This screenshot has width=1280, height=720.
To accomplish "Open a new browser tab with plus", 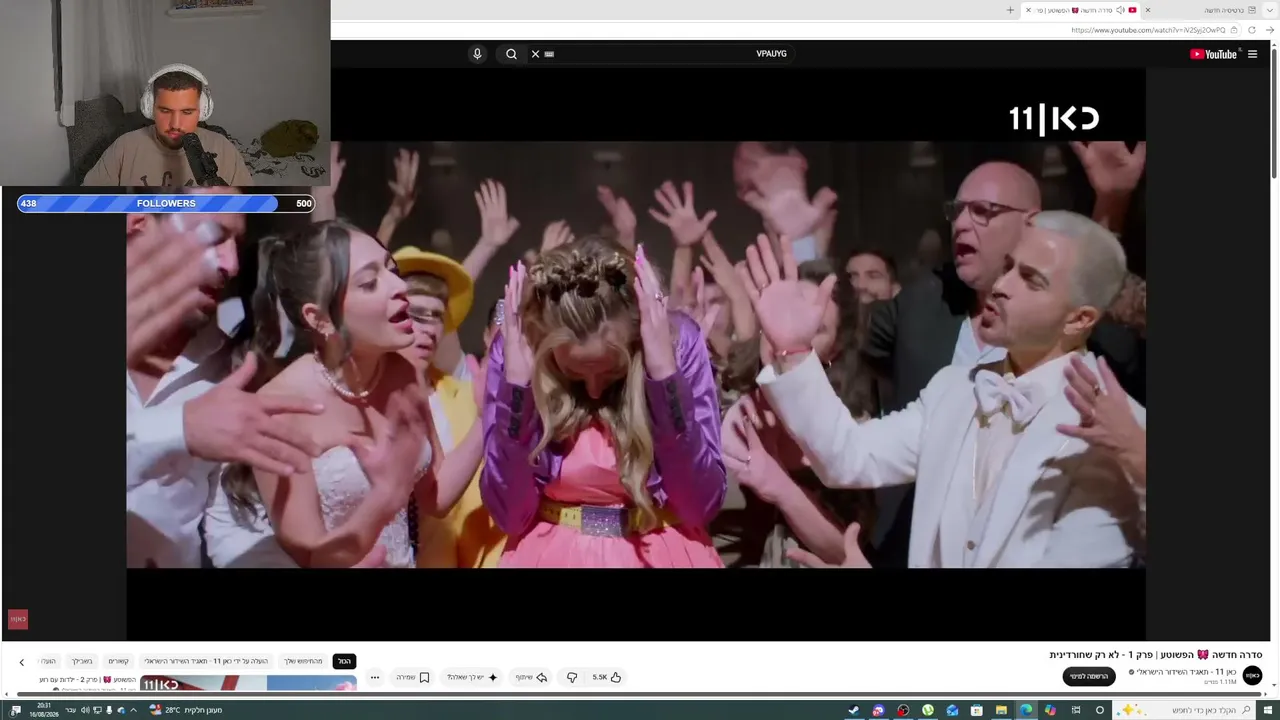I will pyautogui.click(x=1010, y=10).
